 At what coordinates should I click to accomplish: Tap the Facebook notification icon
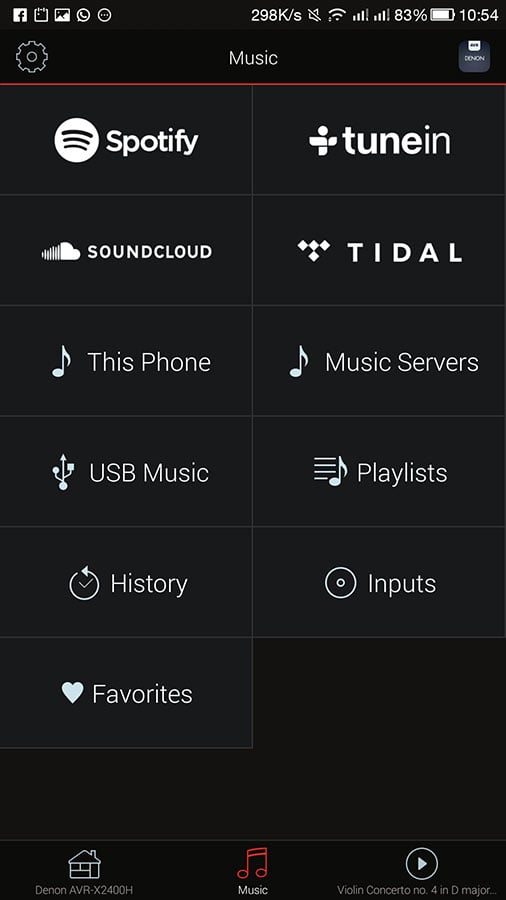click(20, 15)
